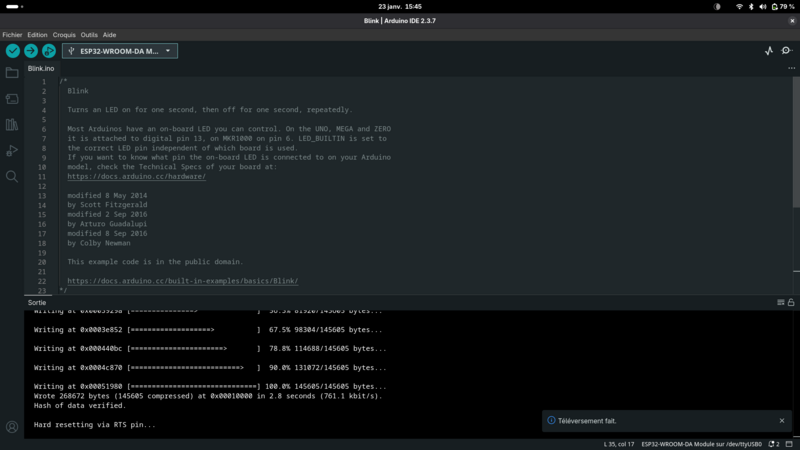Image resolution: width=800 pixels, height=450 pixels.
Task: Open the Library Manager sidebar
Action: click(x=12, y=124)
